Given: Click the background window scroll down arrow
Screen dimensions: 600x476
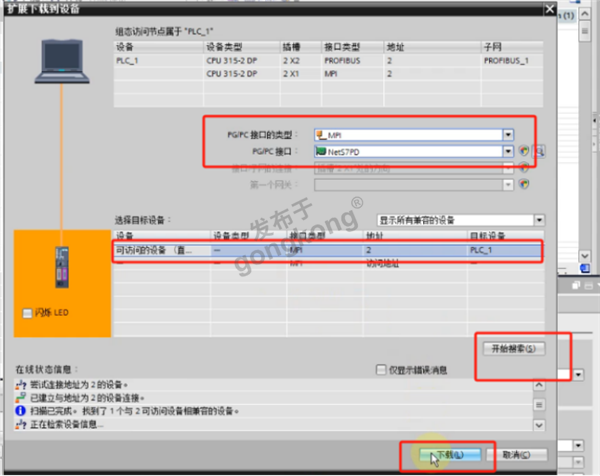Looking at the screenshot, I should pyautogui.click(x=585, y=255).
